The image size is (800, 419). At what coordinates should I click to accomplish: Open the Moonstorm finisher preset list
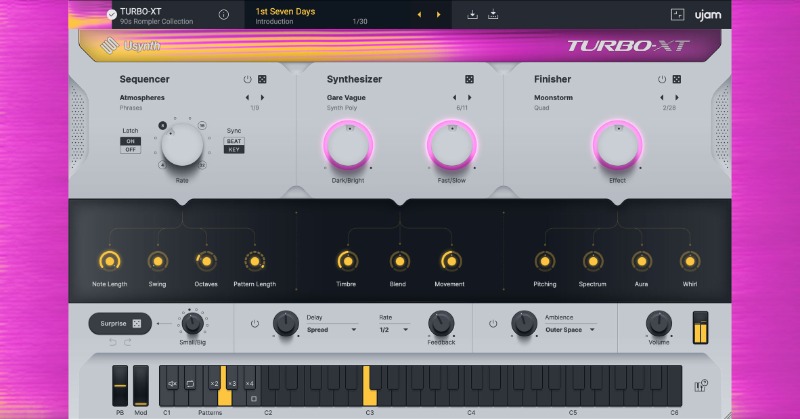pos(553,97)
